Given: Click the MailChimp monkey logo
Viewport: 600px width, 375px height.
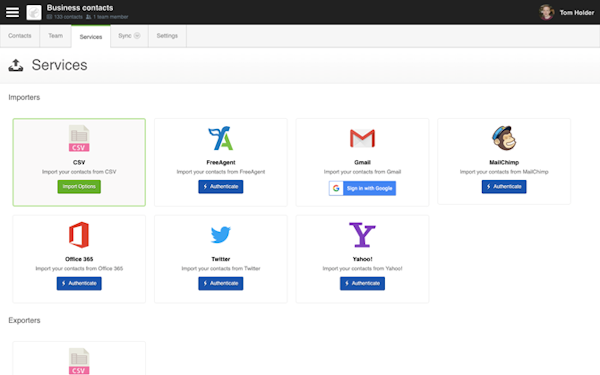Looking at the screenshot, I should pyautogui.click(x=504, y=138).
